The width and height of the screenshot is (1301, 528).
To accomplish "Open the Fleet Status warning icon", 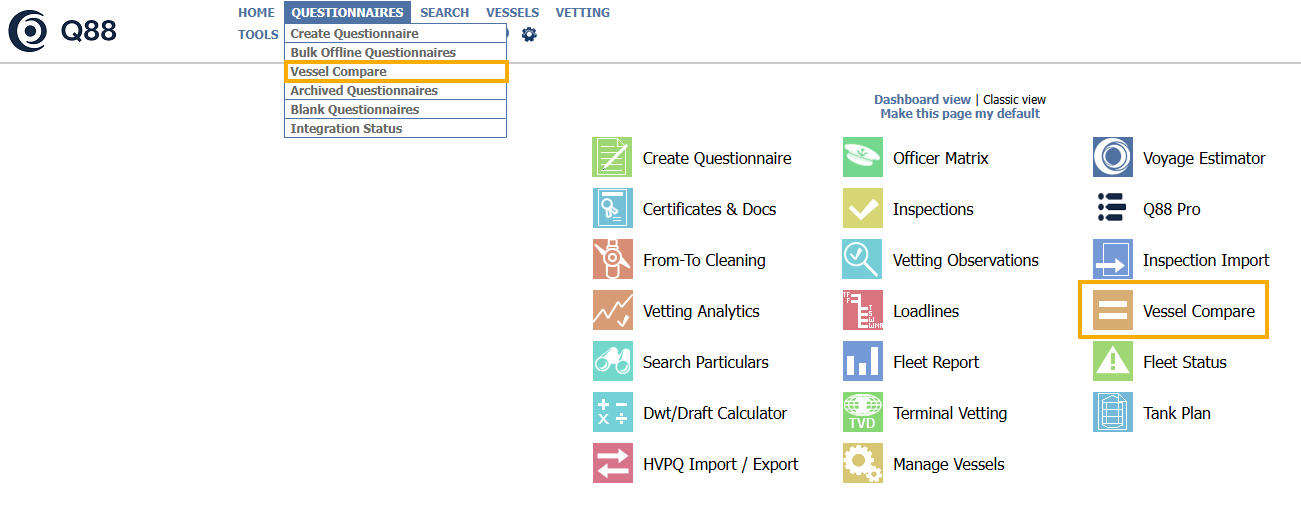I will coord(1112,362).
